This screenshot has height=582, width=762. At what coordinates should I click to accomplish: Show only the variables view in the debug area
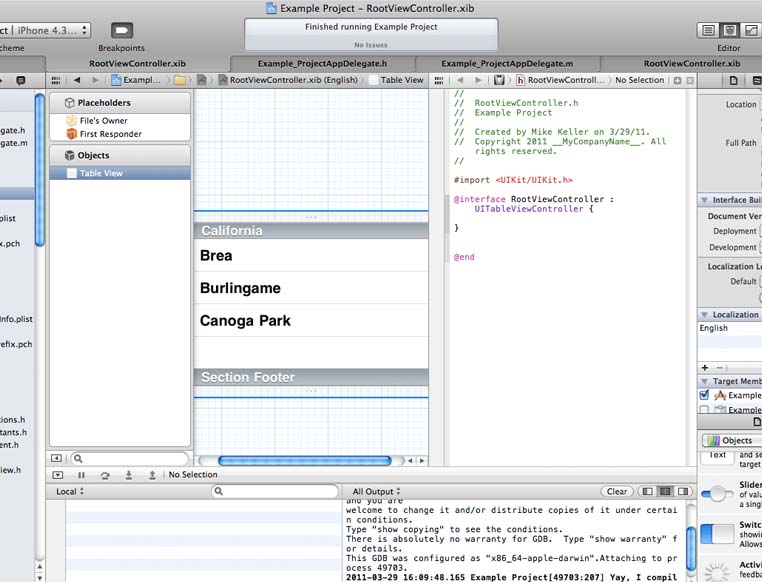647,491
